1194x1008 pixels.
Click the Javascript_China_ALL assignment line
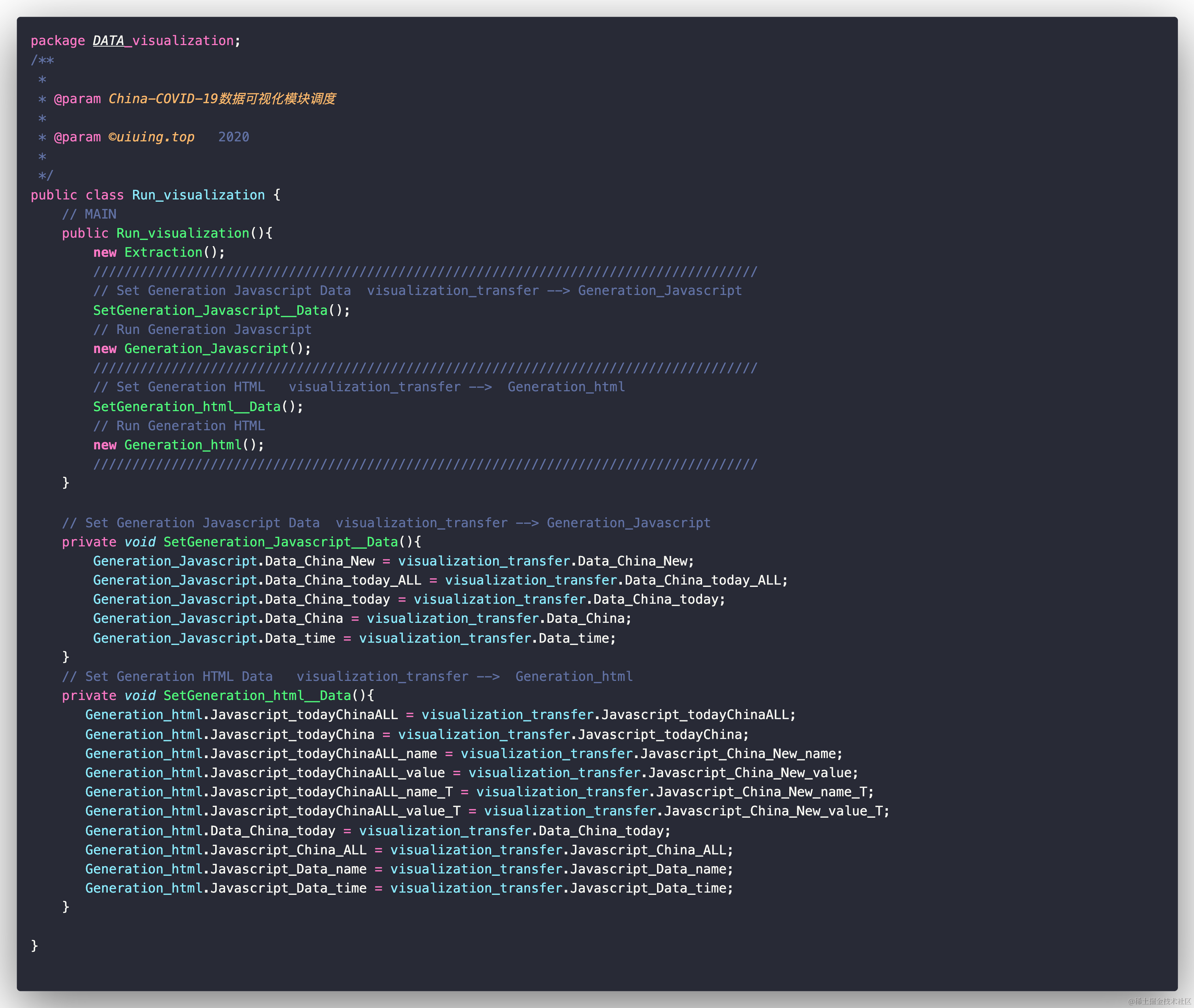tap(409, 850)
